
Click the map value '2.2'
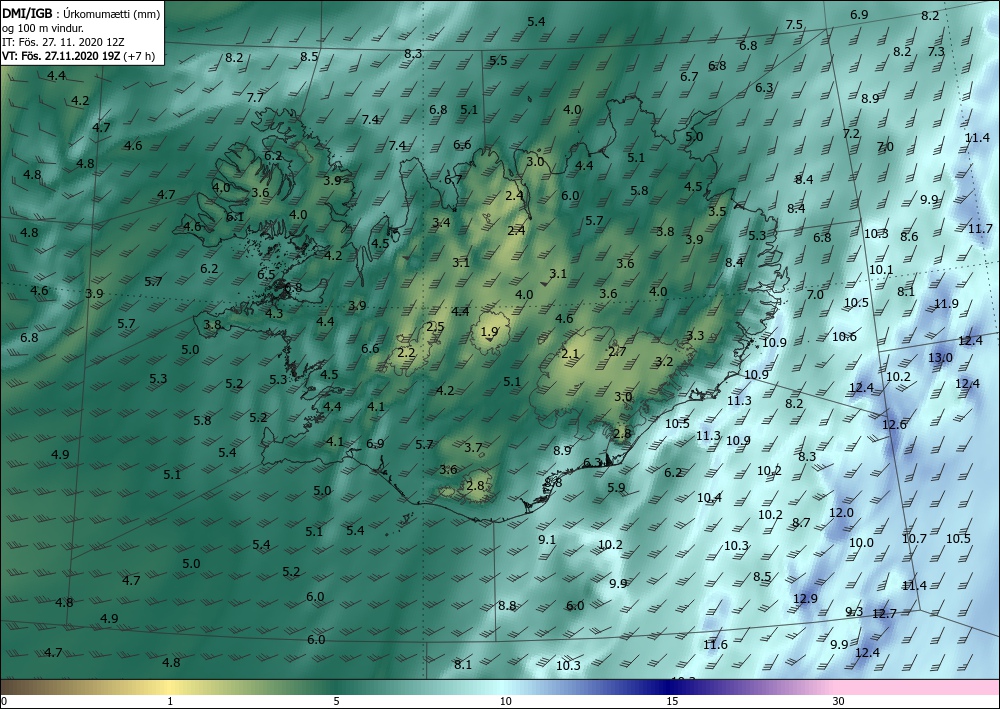pyautogui.click(x=406, y=353)
